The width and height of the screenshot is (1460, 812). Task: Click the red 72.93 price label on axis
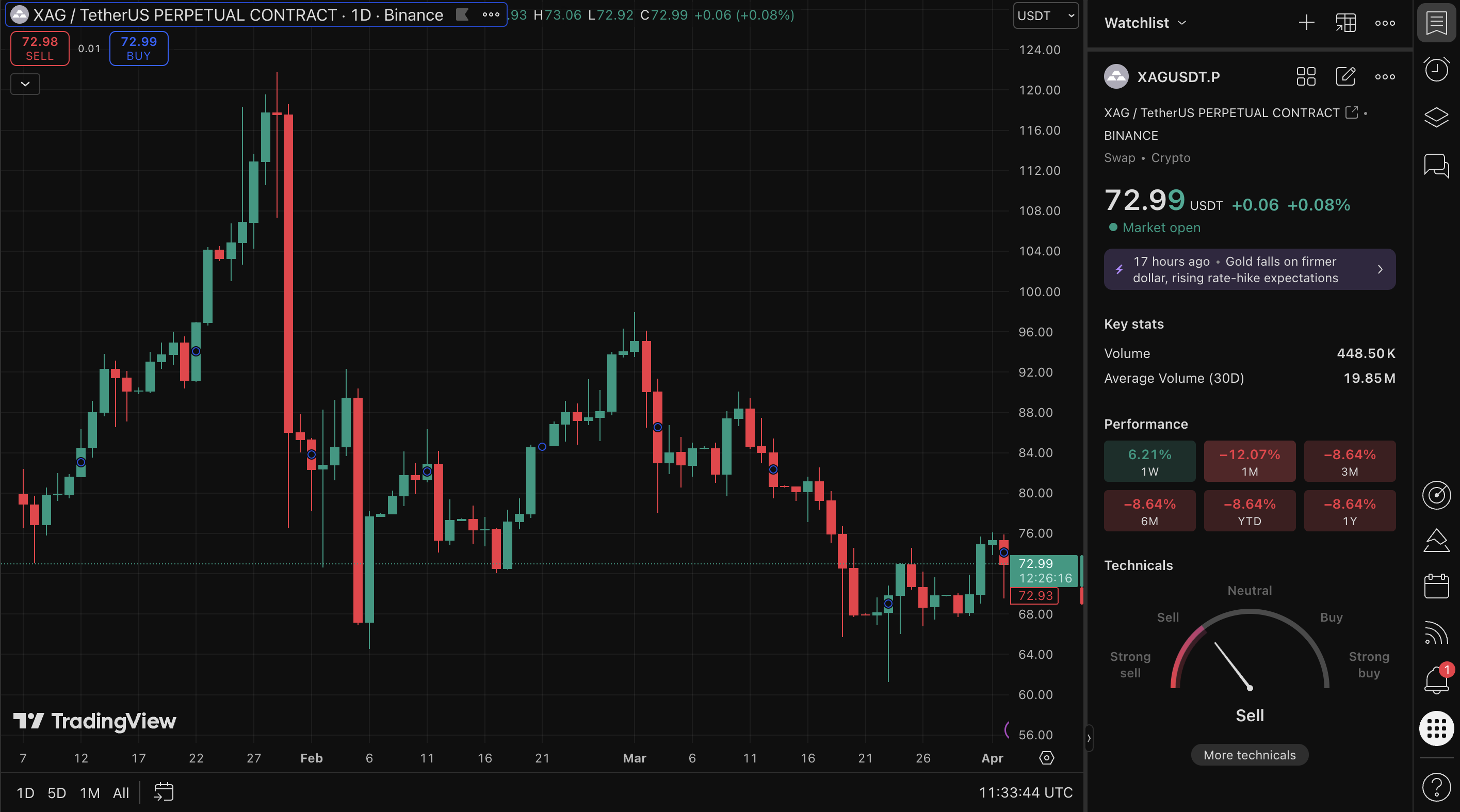pyautogui.click(x=1034, y=595)
